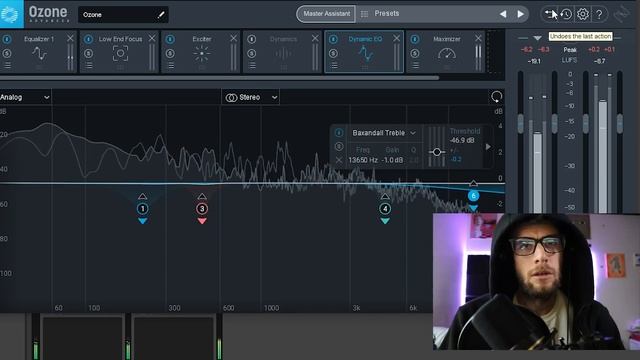This screenshot has width=640, height=360.
Task: Click the 13650 Hz frequency value
Action: 363,160
